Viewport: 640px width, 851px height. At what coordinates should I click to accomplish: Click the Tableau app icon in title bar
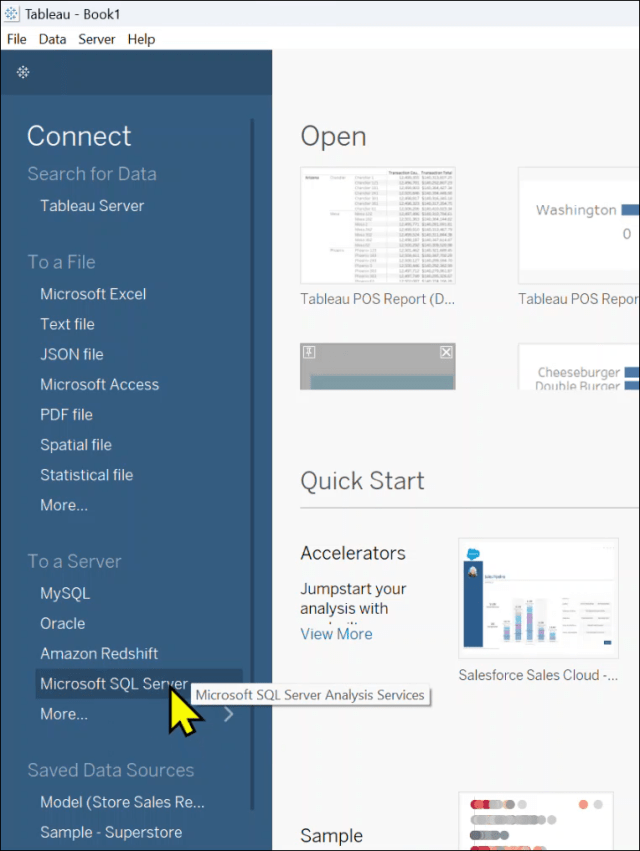(x=11, y=14)
